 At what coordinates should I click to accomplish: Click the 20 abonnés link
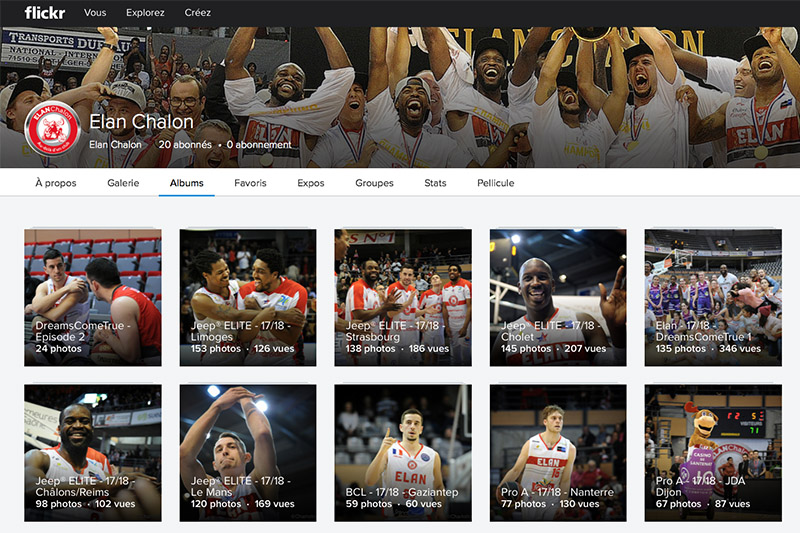click(185, 145)
